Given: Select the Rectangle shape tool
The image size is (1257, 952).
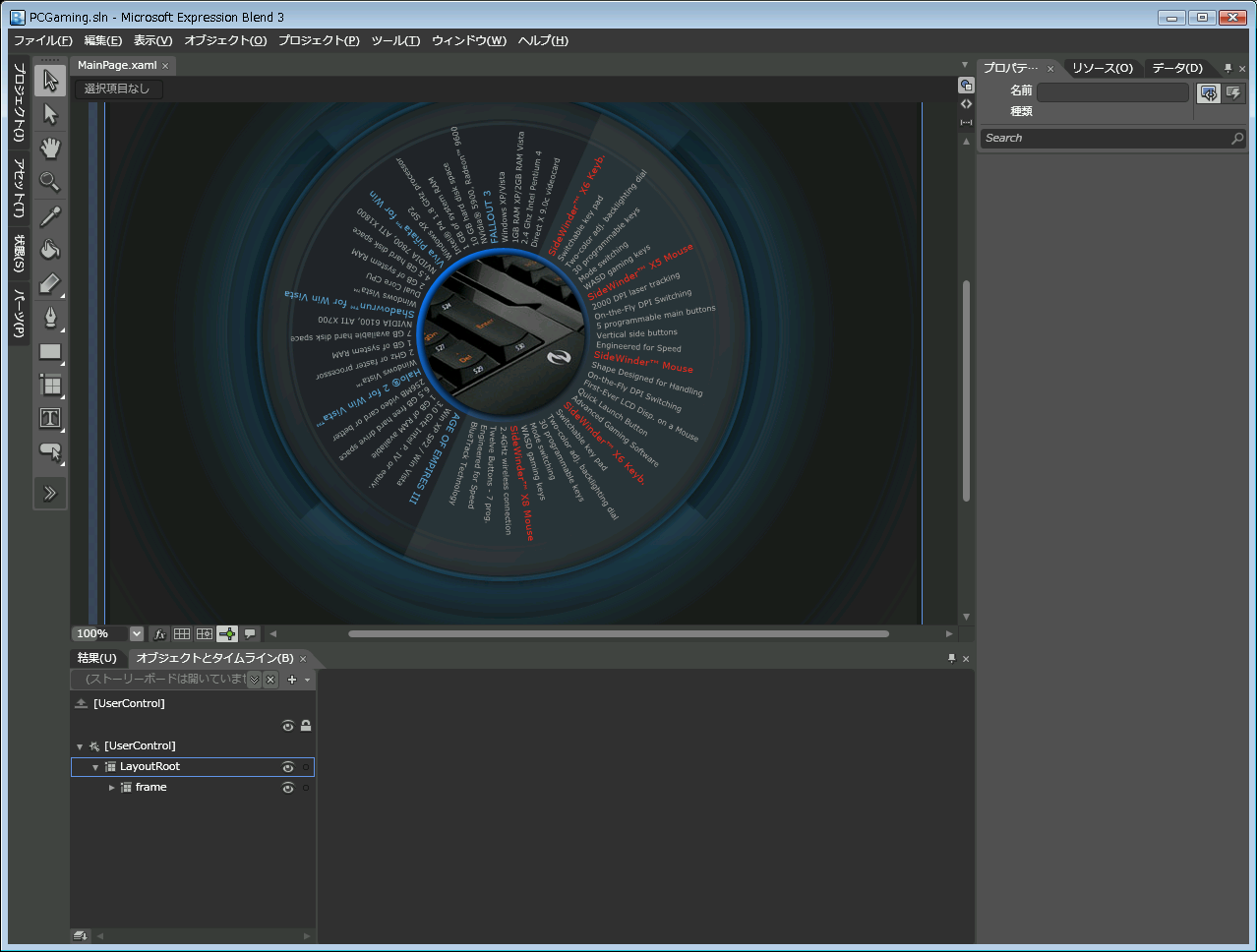Looking at the screenshot, I should [50, 351].
